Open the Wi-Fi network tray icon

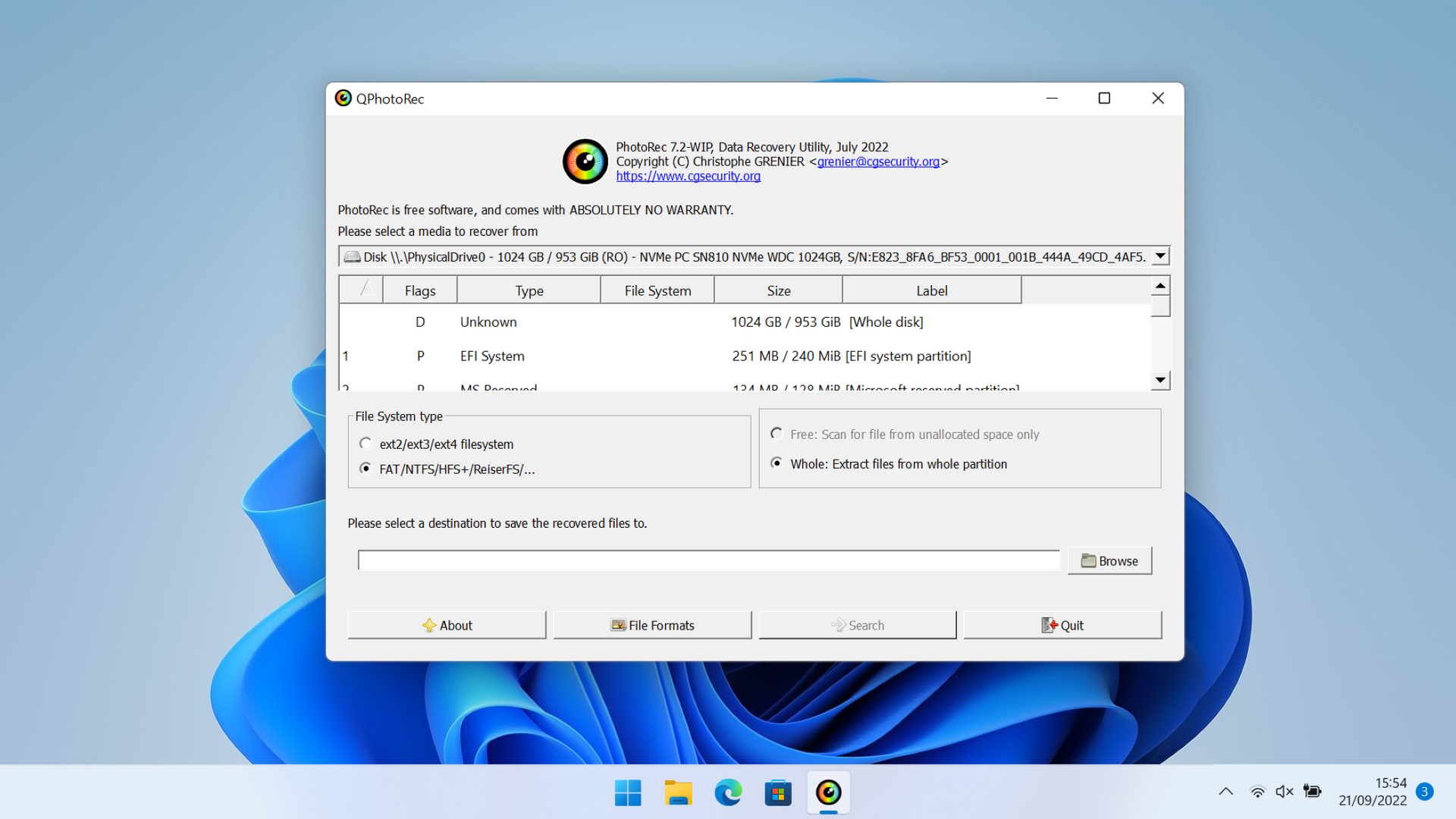pos(1257,792)
